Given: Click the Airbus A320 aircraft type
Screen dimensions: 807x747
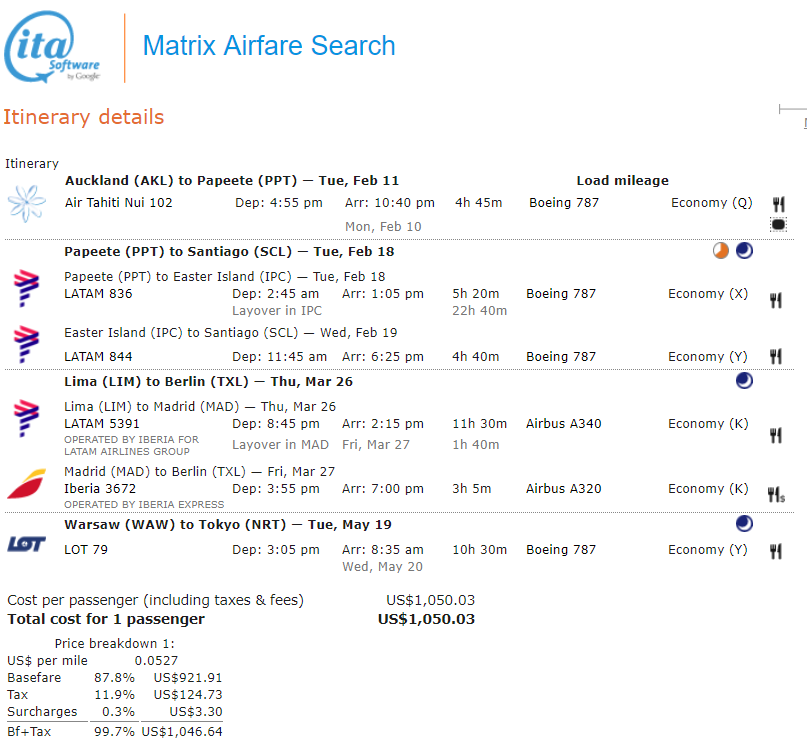Looking at the screenshot, I should click(x=563, y=489).
